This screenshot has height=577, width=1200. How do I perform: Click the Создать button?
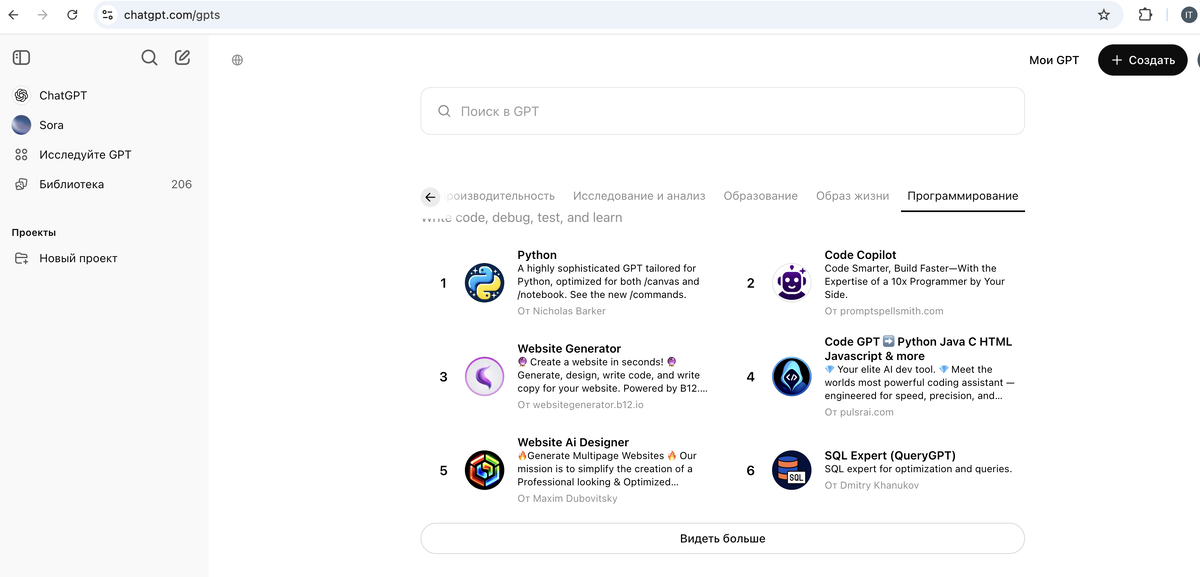[x=1143, y=60]
